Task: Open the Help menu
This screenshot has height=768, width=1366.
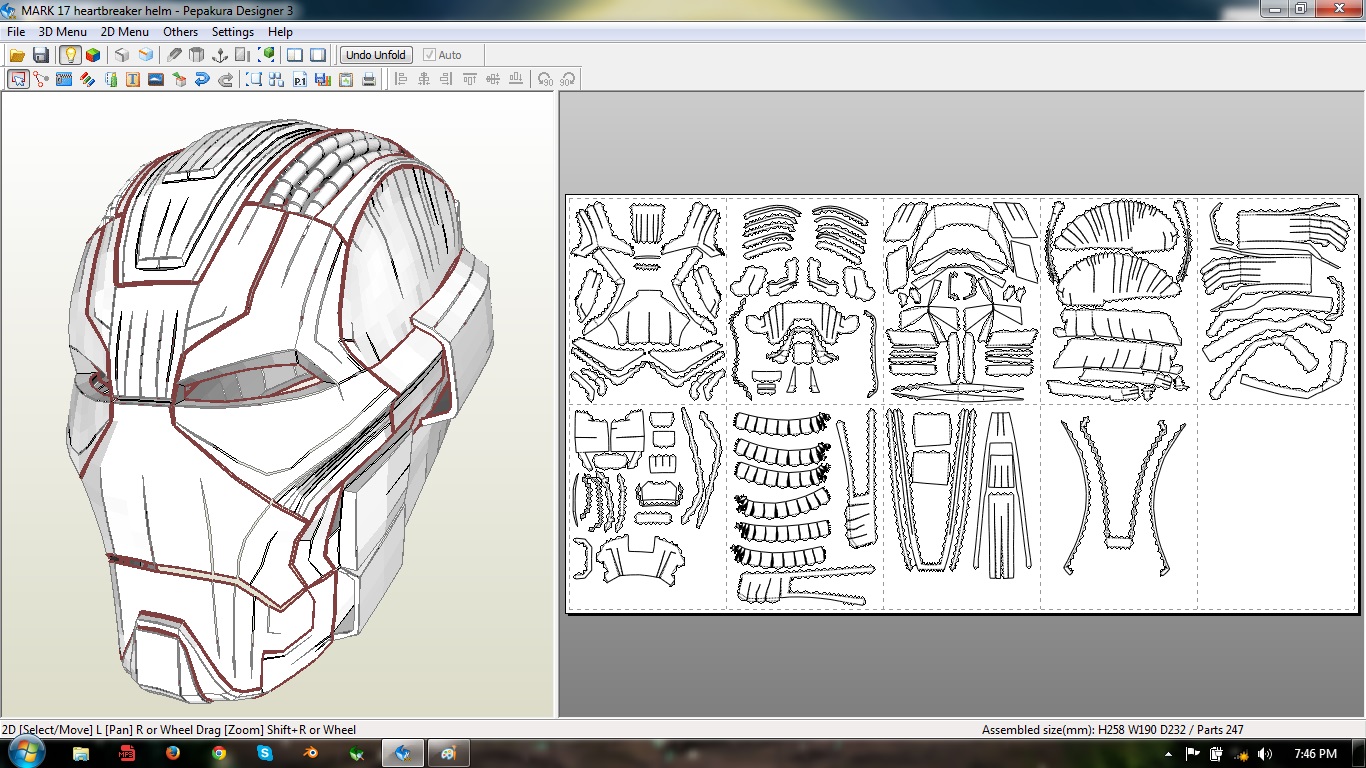Action: [281, 32]
